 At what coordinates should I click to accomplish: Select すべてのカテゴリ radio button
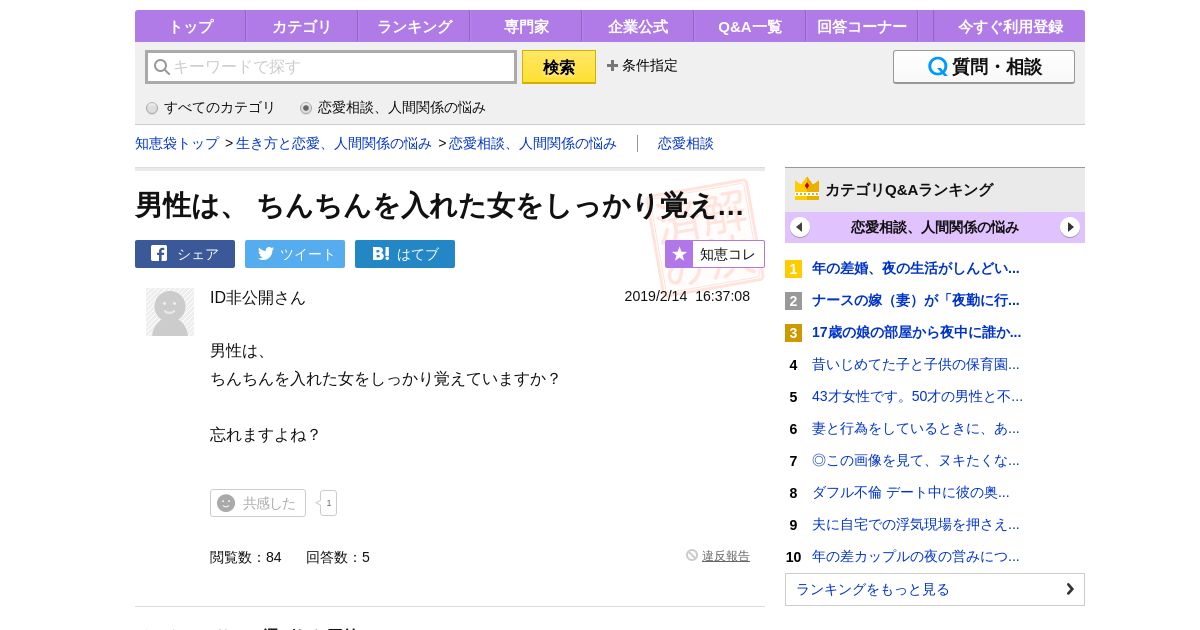click(152, 108)
